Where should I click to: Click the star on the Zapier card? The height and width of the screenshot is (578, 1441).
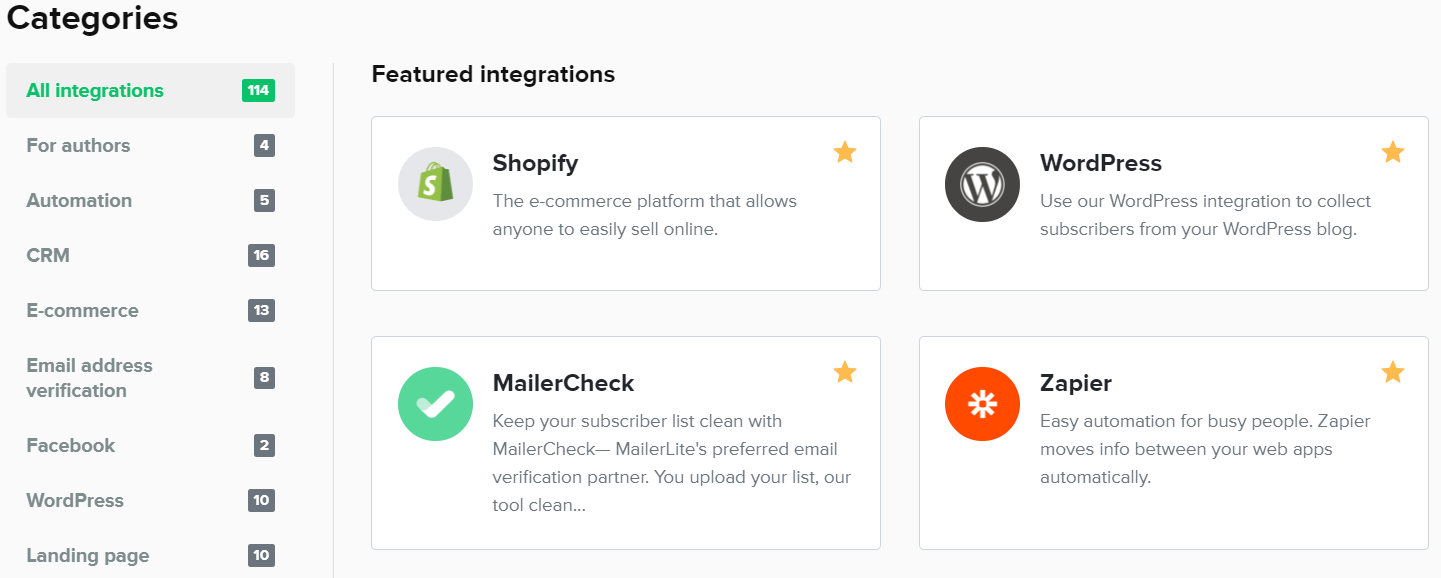1392,372
